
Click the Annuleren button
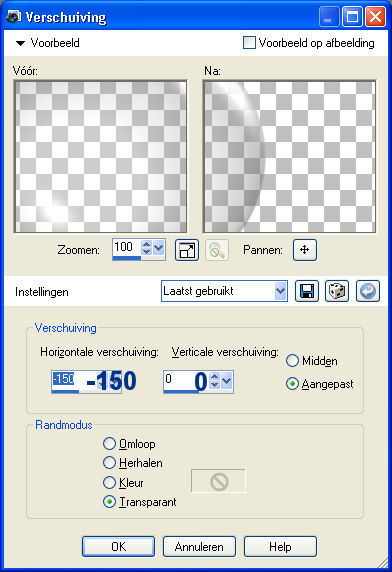199,546
